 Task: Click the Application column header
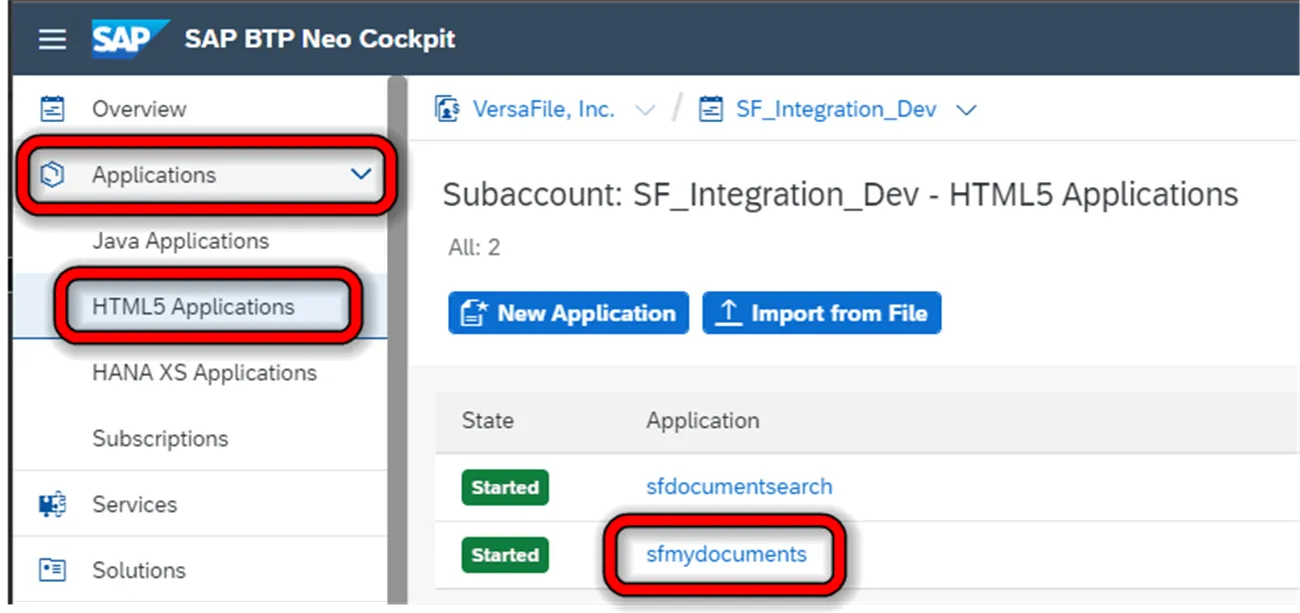tap(702, 421)
